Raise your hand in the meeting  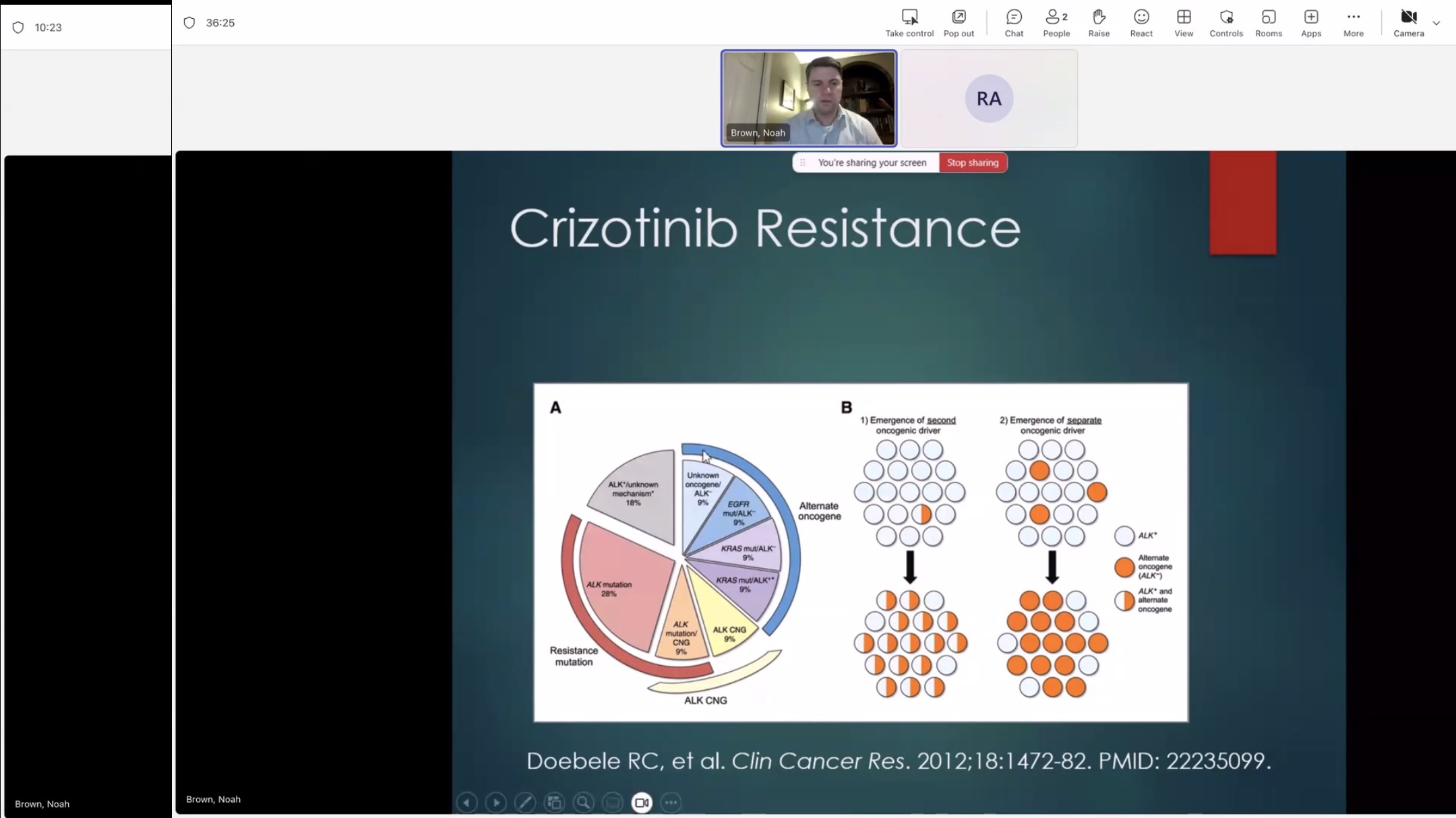[x=1099, y=23]
